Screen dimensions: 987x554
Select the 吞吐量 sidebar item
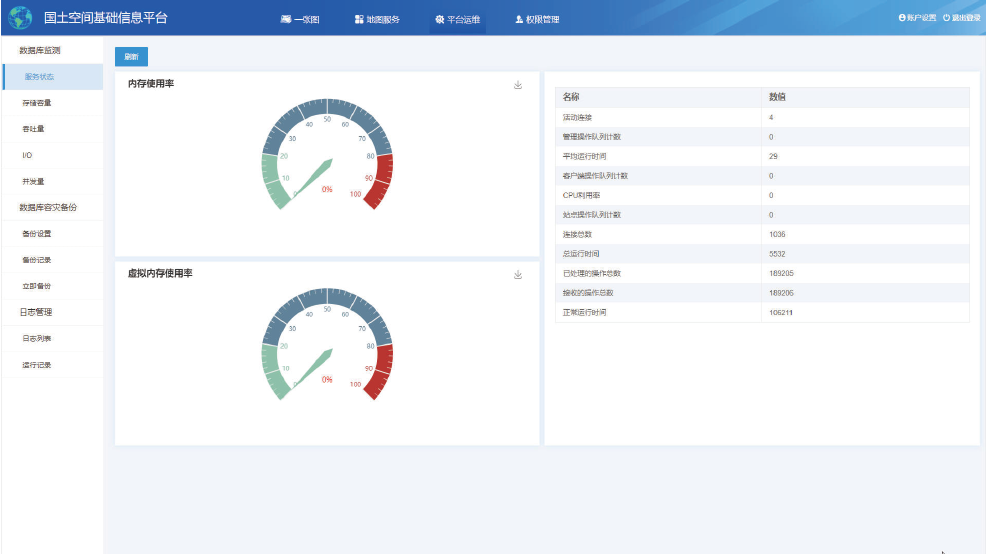pos(33,129)
